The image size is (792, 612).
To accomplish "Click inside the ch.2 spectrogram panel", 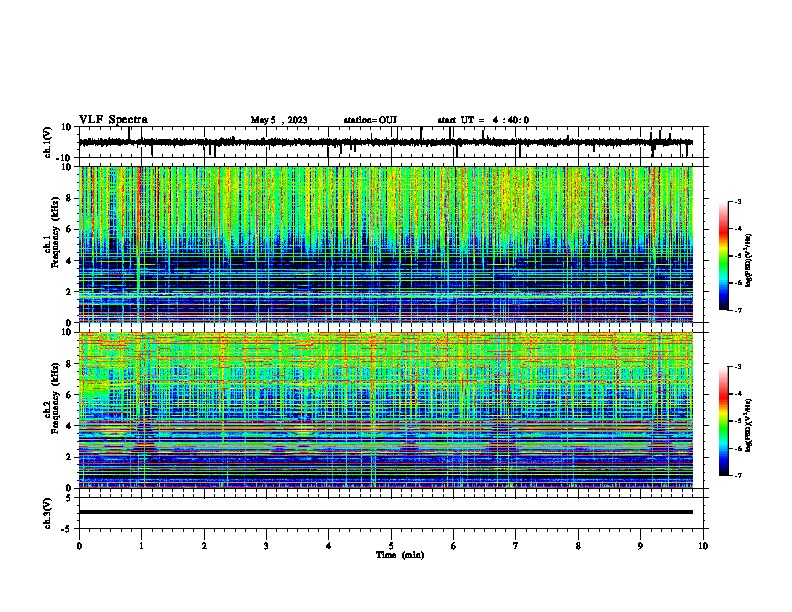I will (x=386, y=410).
